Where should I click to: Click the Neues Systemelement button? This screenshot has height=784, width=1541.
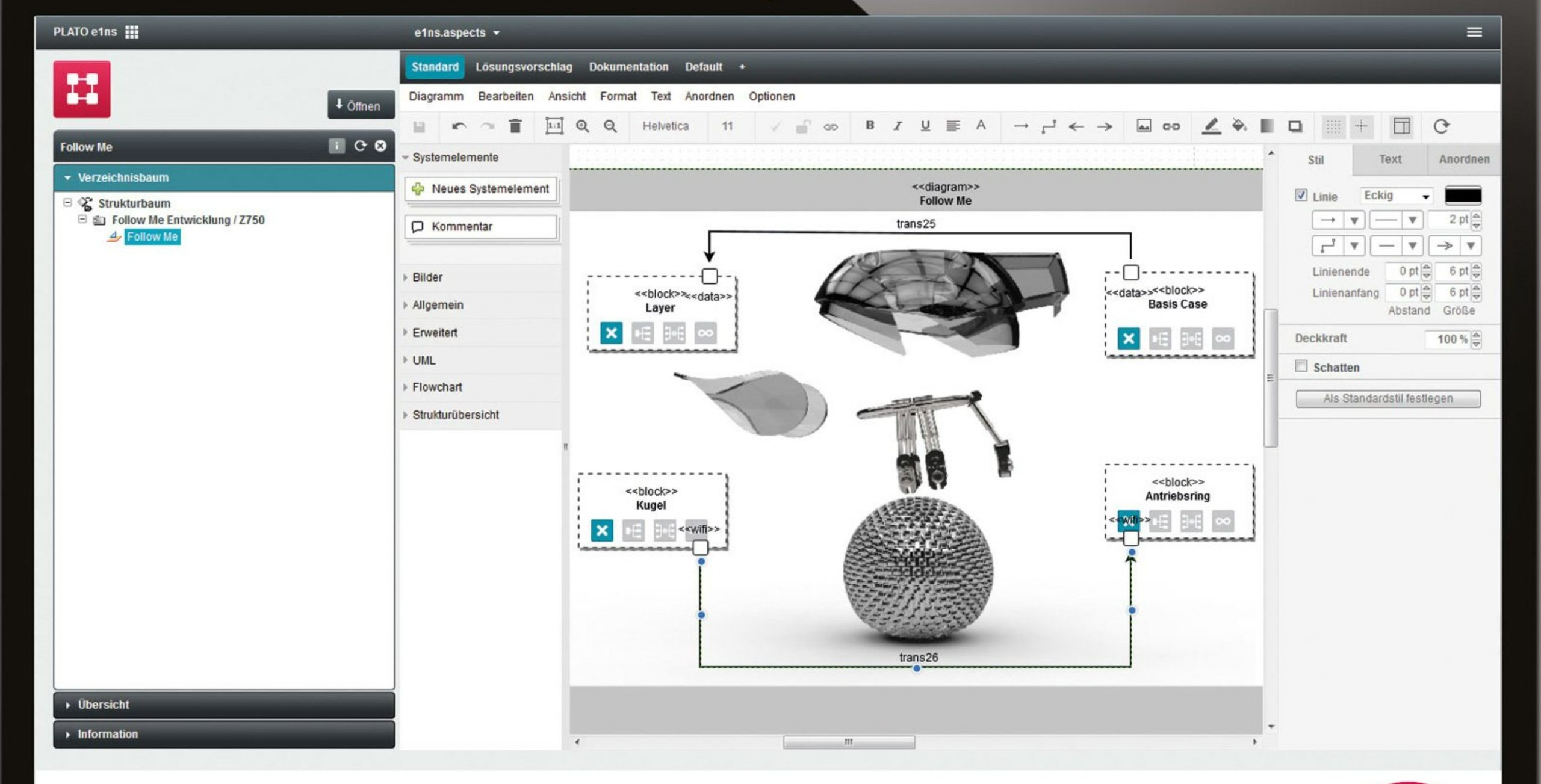[481, 189]
